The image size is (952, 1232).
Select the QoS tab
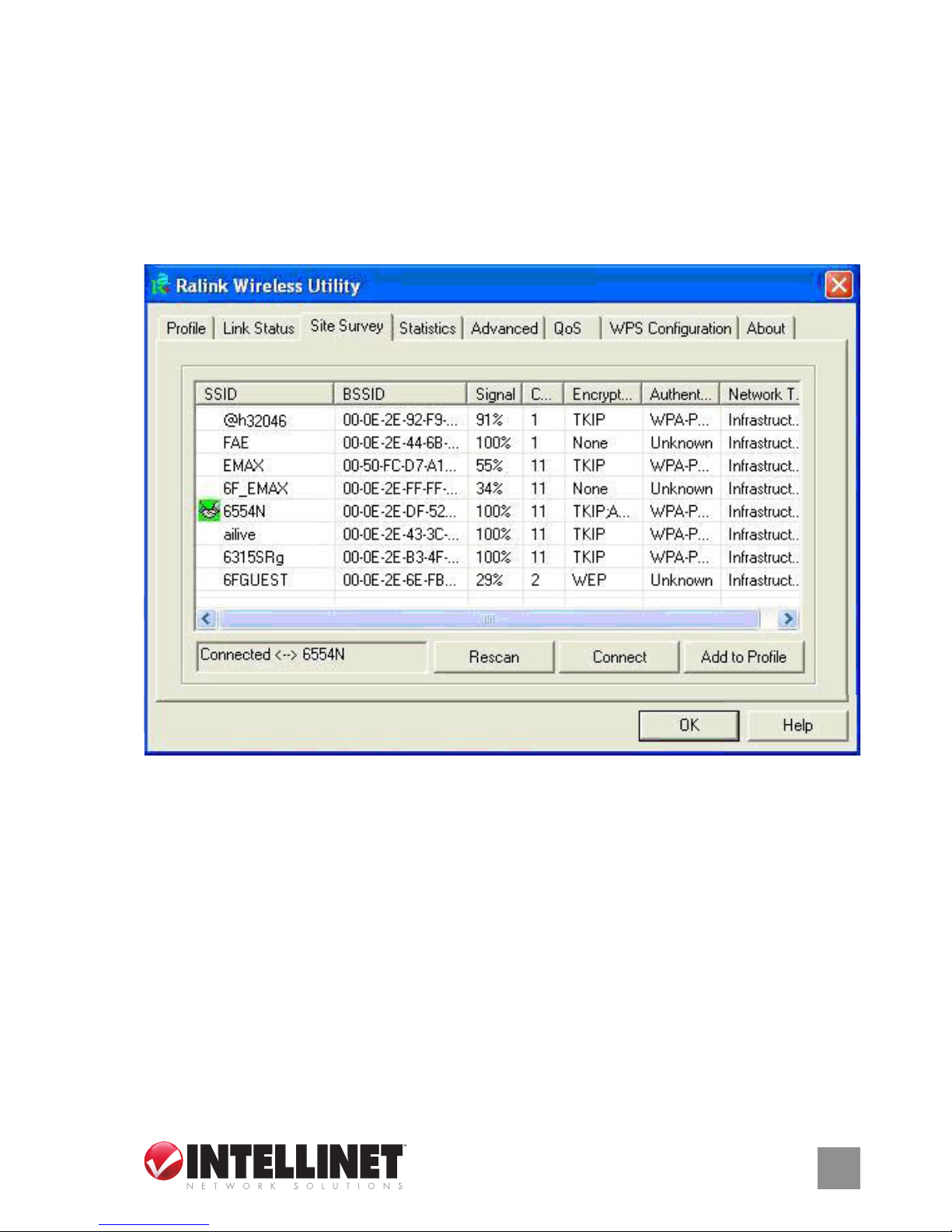(x=567, y=328)
